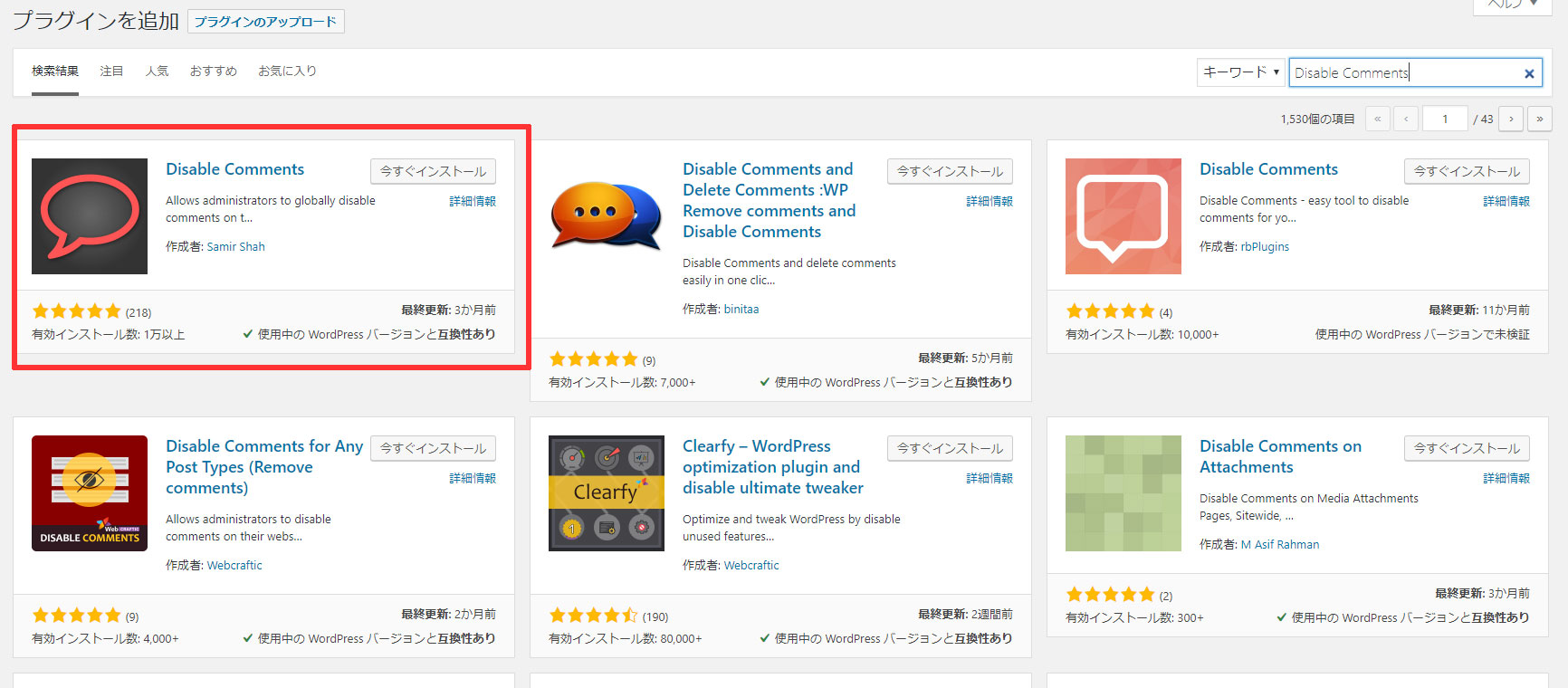Install Disable Comments and Delete Comments plugin
The width and height of the screenshot is (1568, 688).
click(x=950, y=171)
